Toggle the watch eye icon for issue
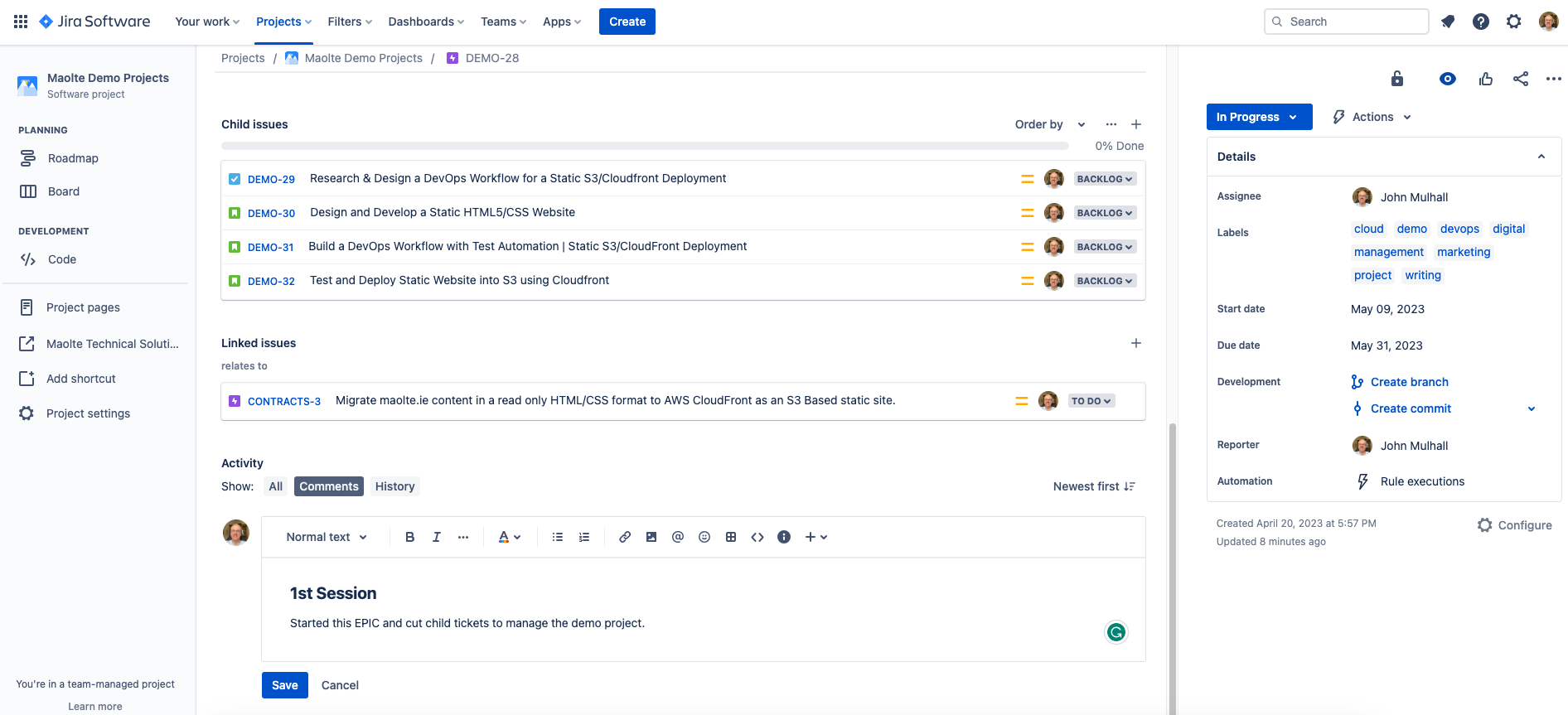This screenshot has width=1568, height=715. [x=1448, y=79]
